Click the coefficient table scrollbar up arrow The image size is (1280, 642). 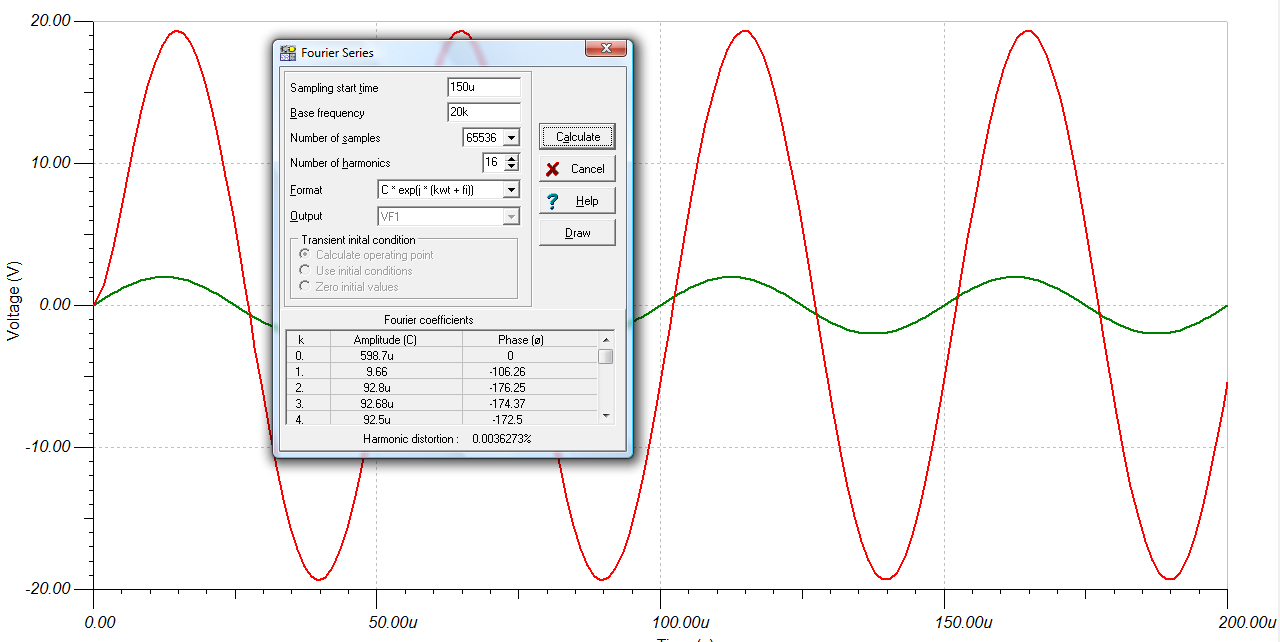click(605, 340)
